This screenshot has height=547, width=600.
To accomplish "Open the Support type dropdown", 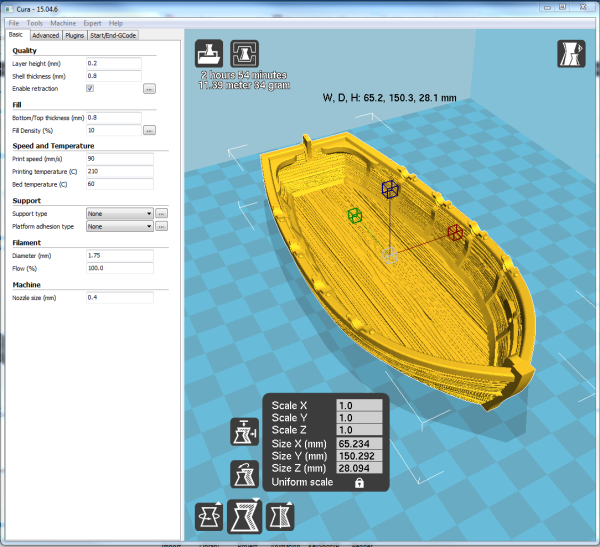I will pos(119,213).
